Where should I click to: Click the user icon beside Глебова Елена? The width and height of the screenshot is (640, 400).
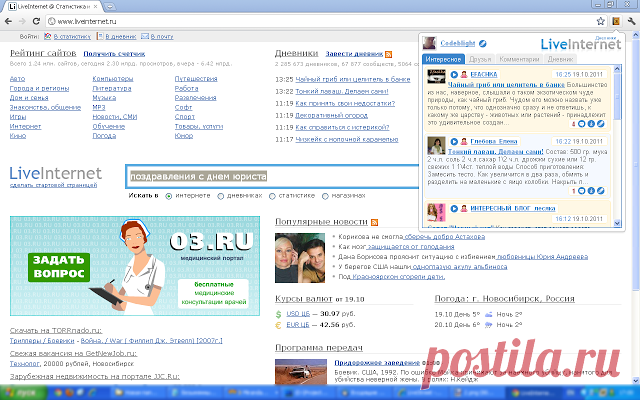[x=464, y=141]
